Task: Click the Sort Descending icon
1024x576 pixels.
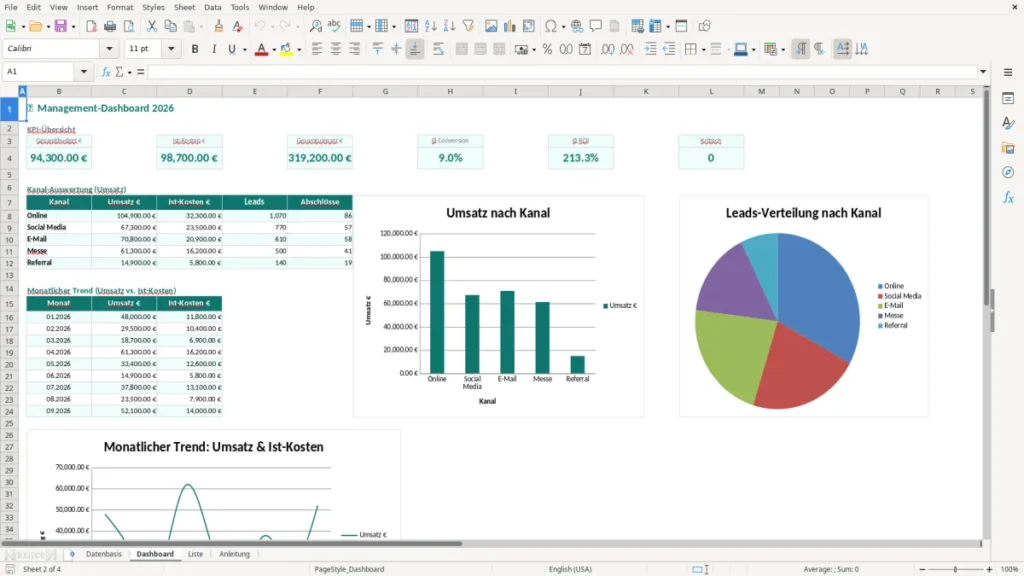Action: click(449, 26)
